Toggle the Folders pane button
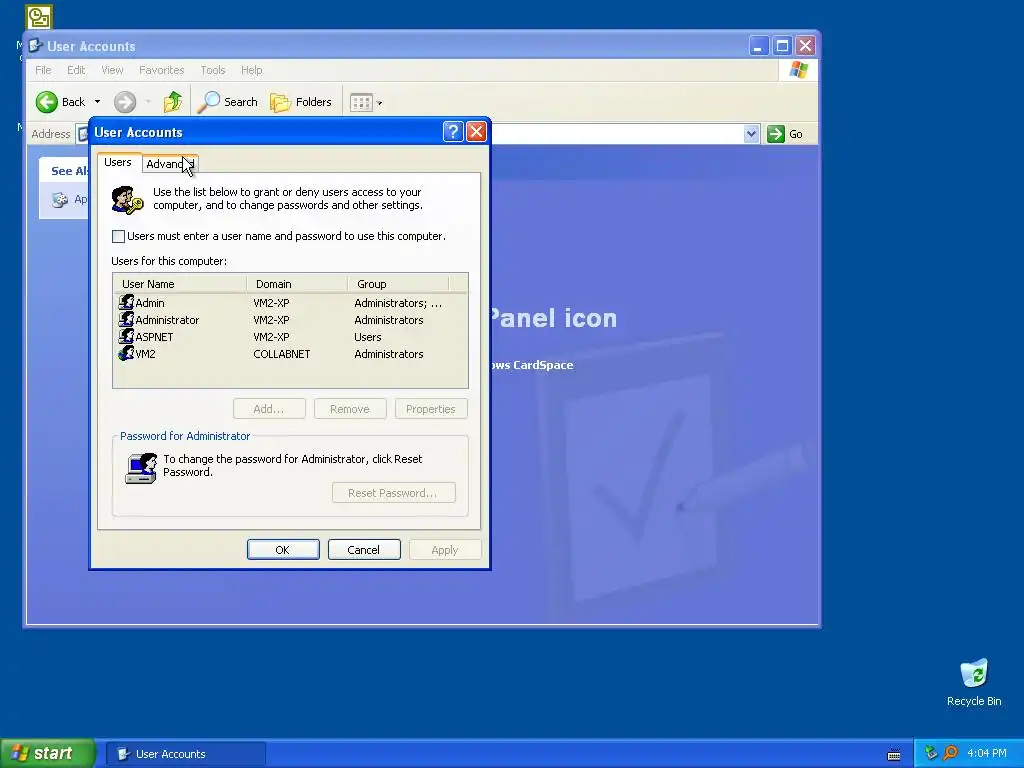1024x768 pixels. click(301, 102)
